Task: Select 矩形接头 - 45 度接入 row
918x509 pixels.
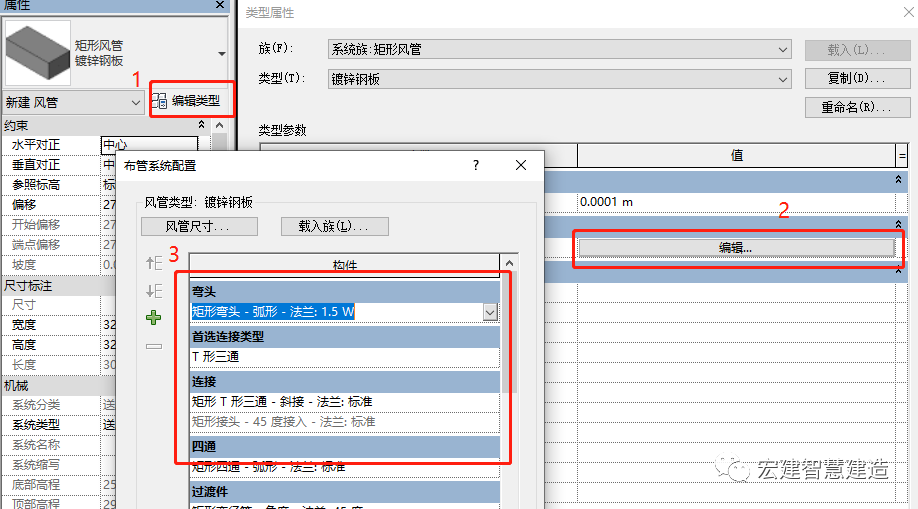Action: [x=345, y=422]
